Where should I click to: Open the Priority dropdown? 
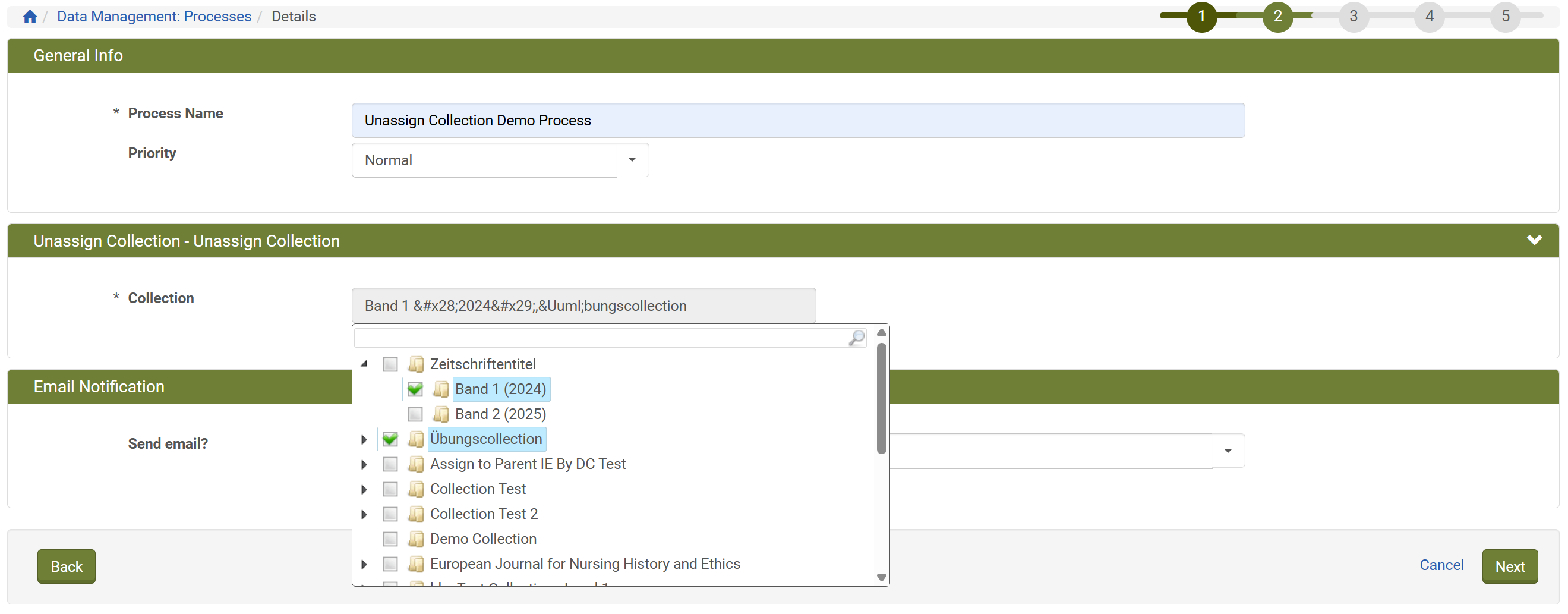point(632,160)
